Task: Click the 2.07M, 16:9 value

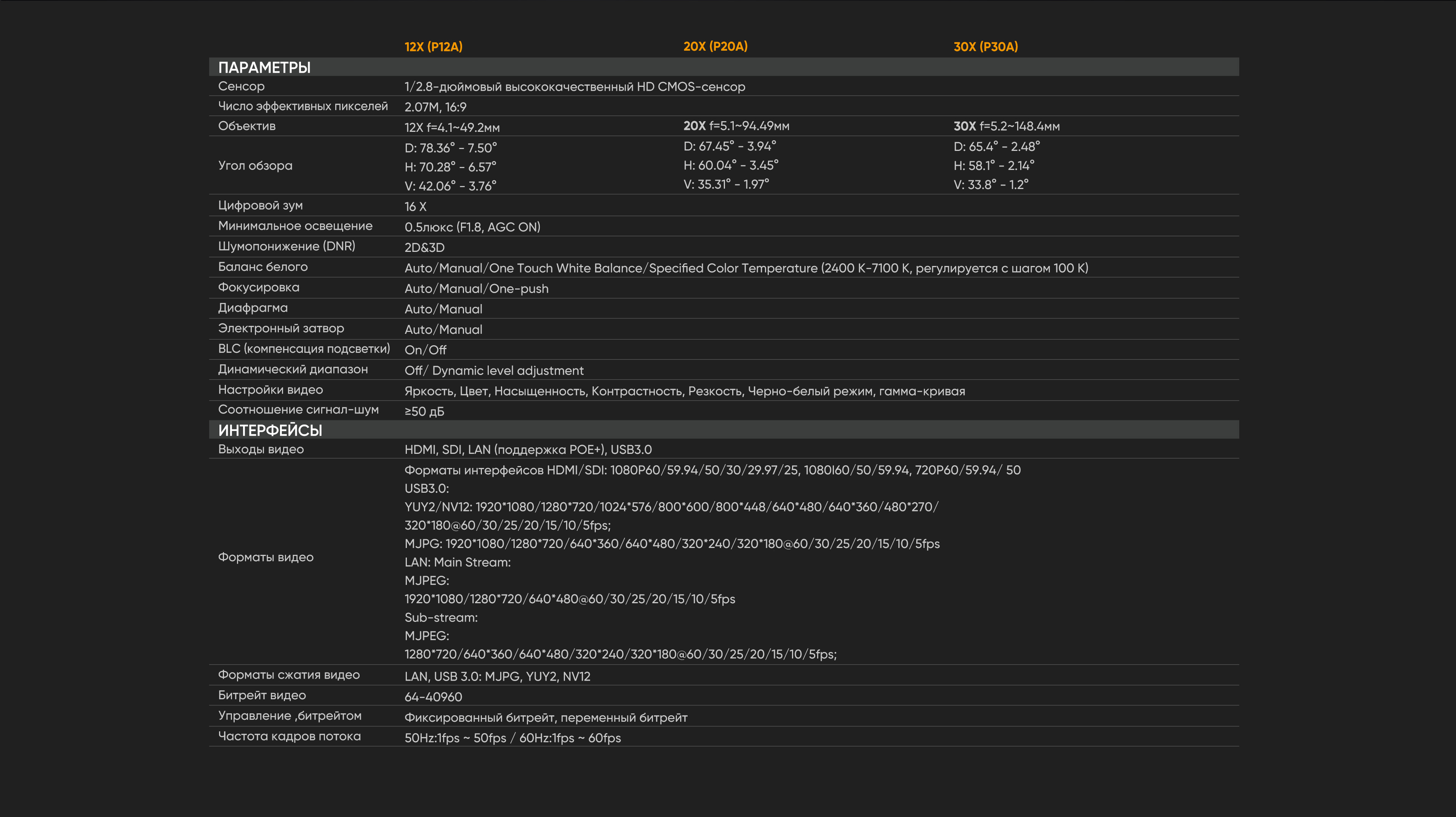Action: (435, 107)
